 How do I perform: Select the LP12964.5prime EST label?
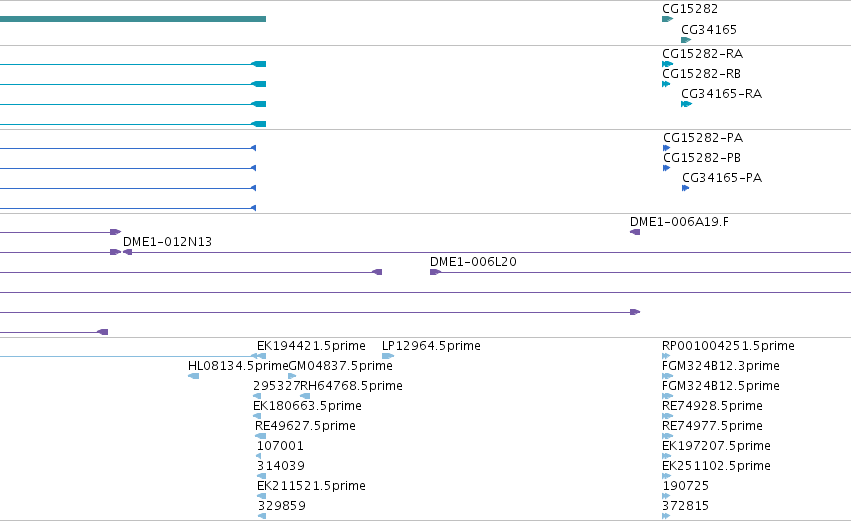click(431, 346)
